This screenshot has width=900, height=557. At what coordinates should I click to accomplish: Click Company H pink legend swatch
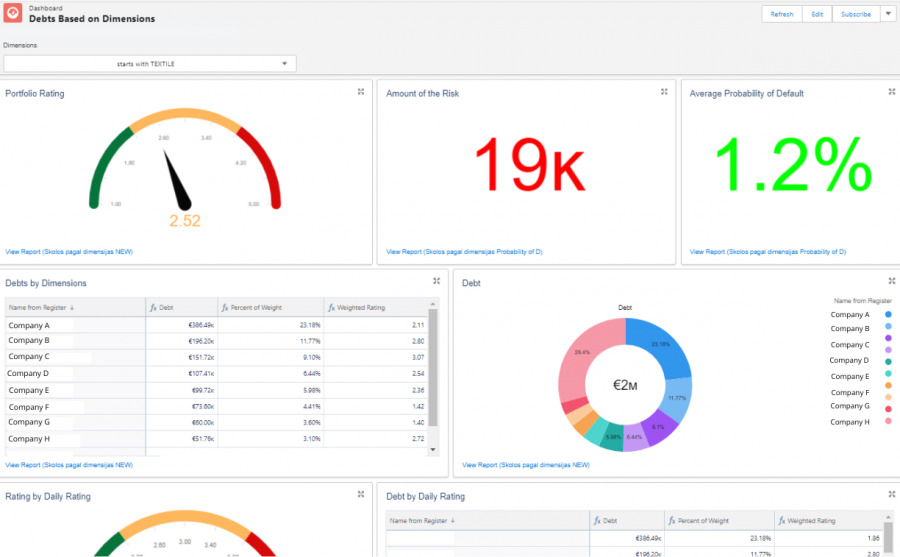click(888, 421)
